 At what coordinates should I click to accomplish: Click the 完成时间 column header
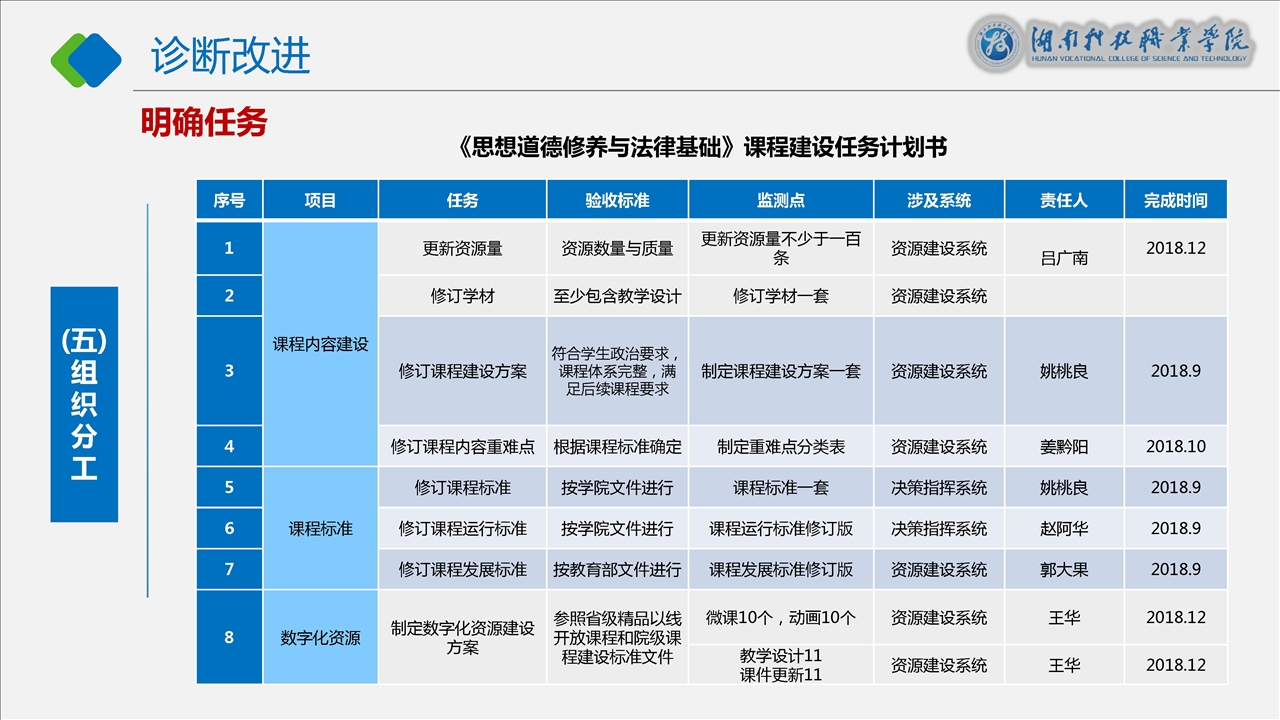tap(1175, 200)
